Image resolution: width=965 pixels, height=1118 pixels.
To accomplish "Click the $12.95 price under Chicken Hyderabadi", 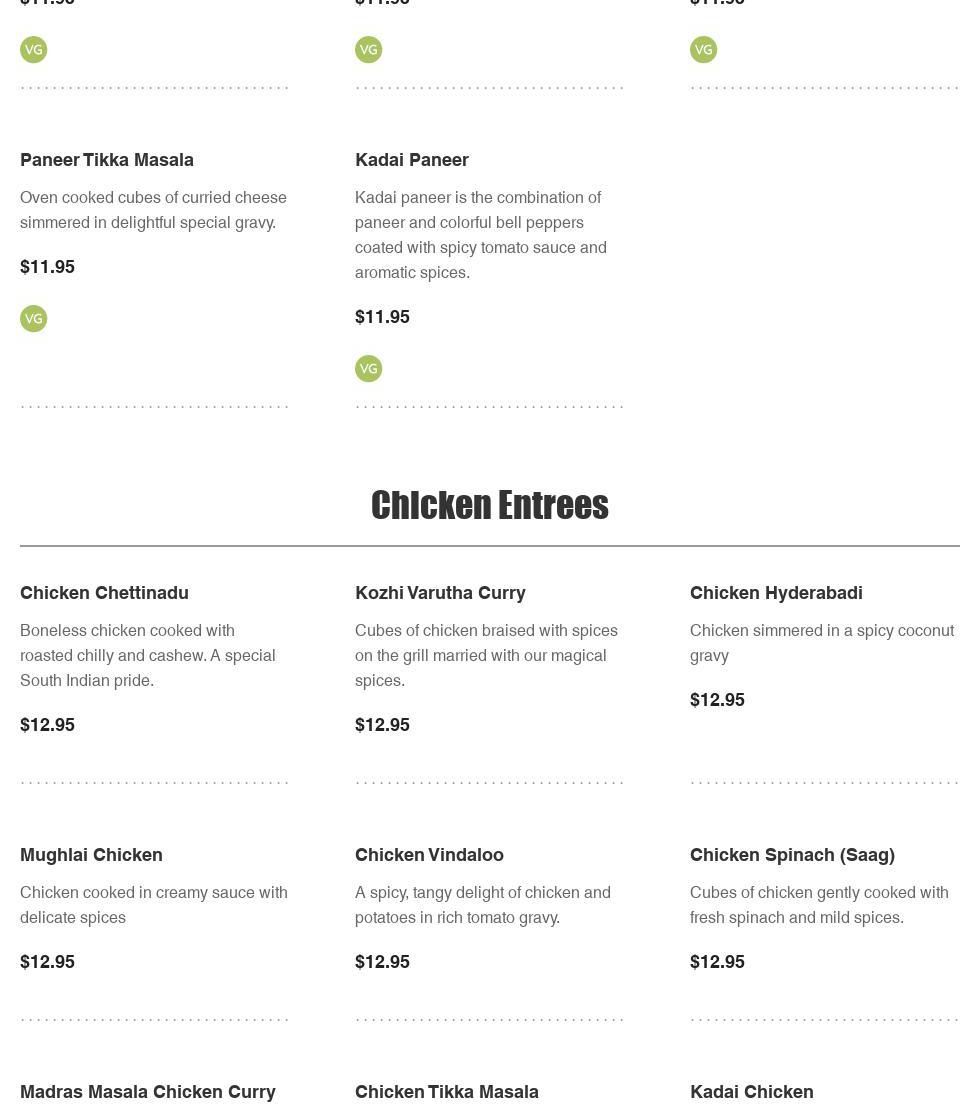I will click(717, 700).
